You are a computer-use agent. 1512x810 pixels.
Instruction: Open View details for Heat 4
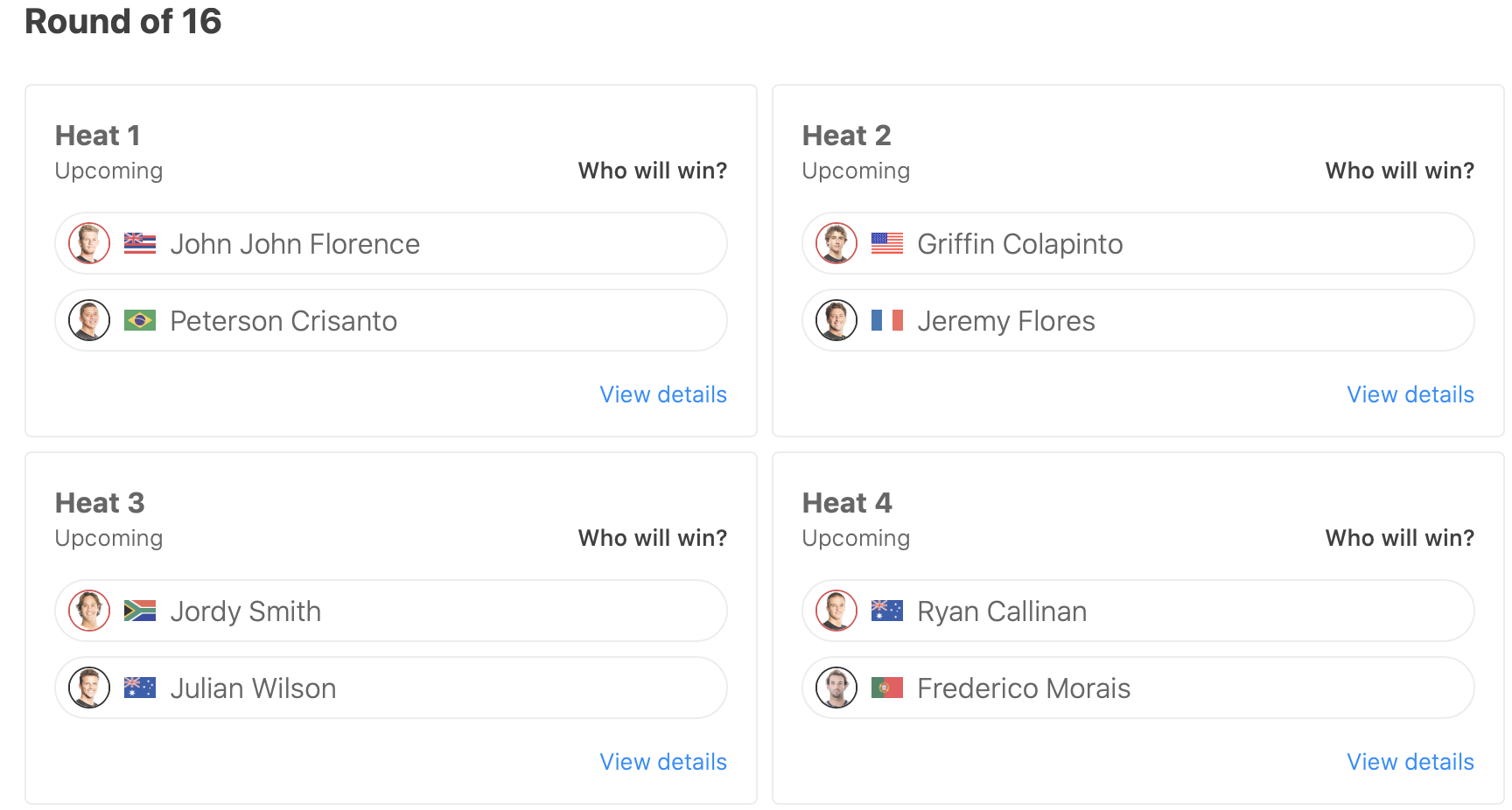click(1410, 762)
